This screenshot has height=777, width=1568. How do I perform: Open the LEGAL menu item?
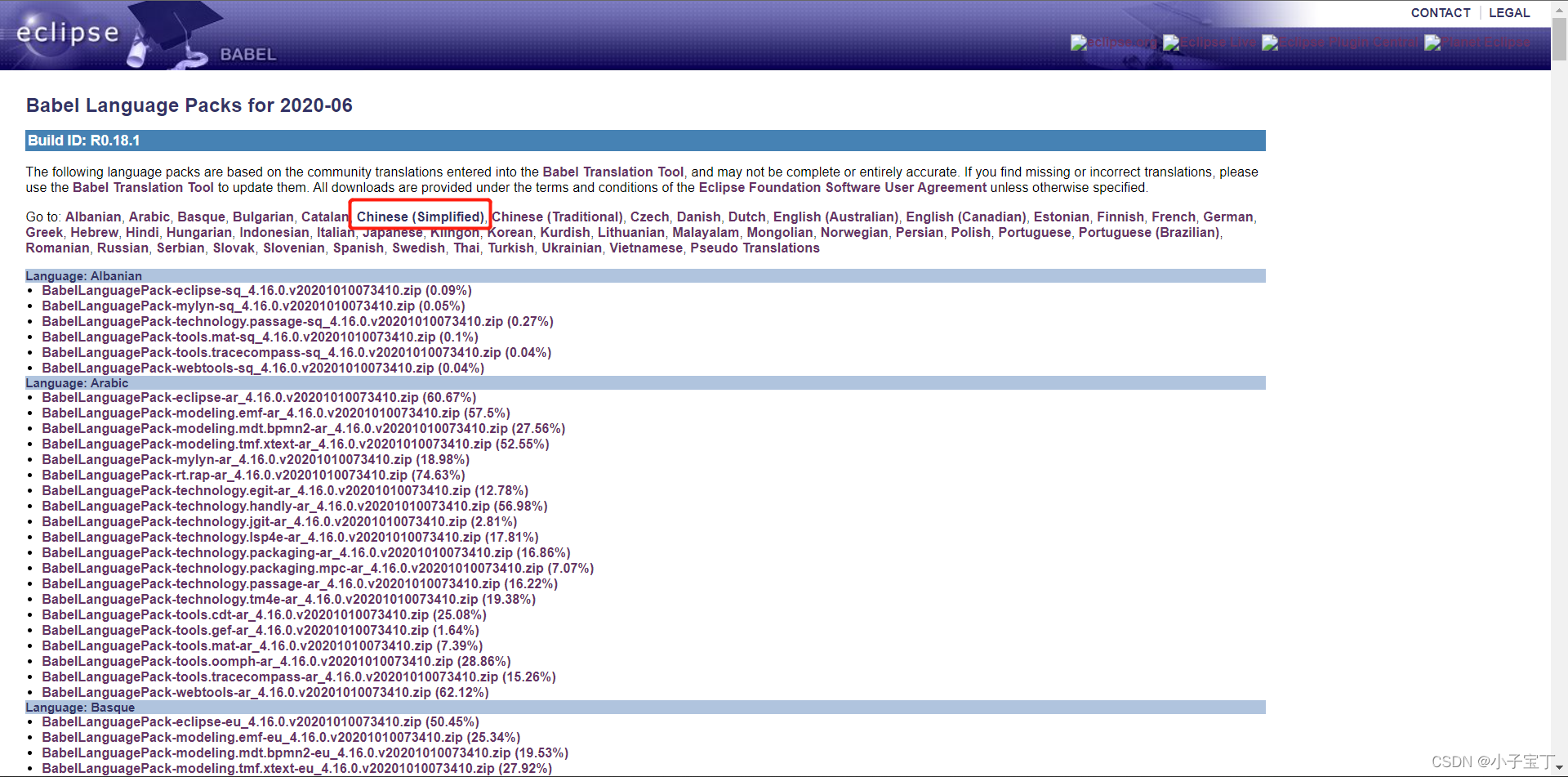tap(1509, 12)
